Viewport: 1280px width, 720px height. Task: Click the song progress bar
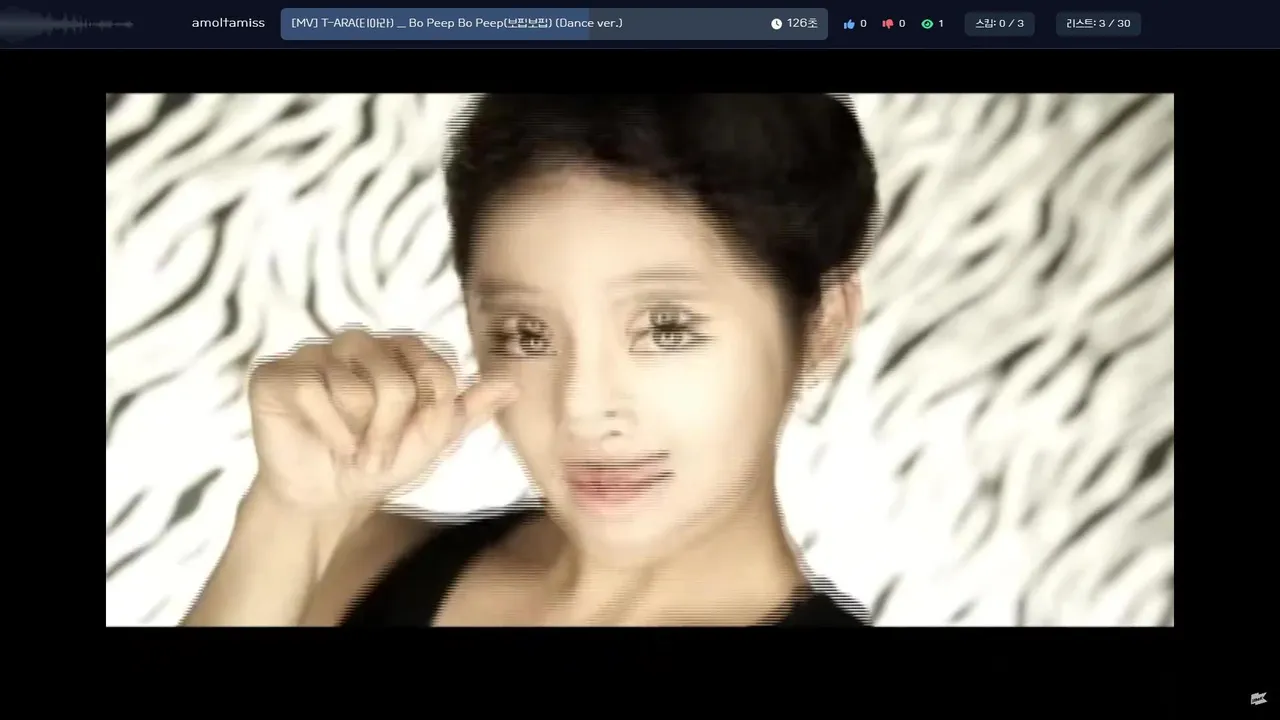tap(554, 24)
